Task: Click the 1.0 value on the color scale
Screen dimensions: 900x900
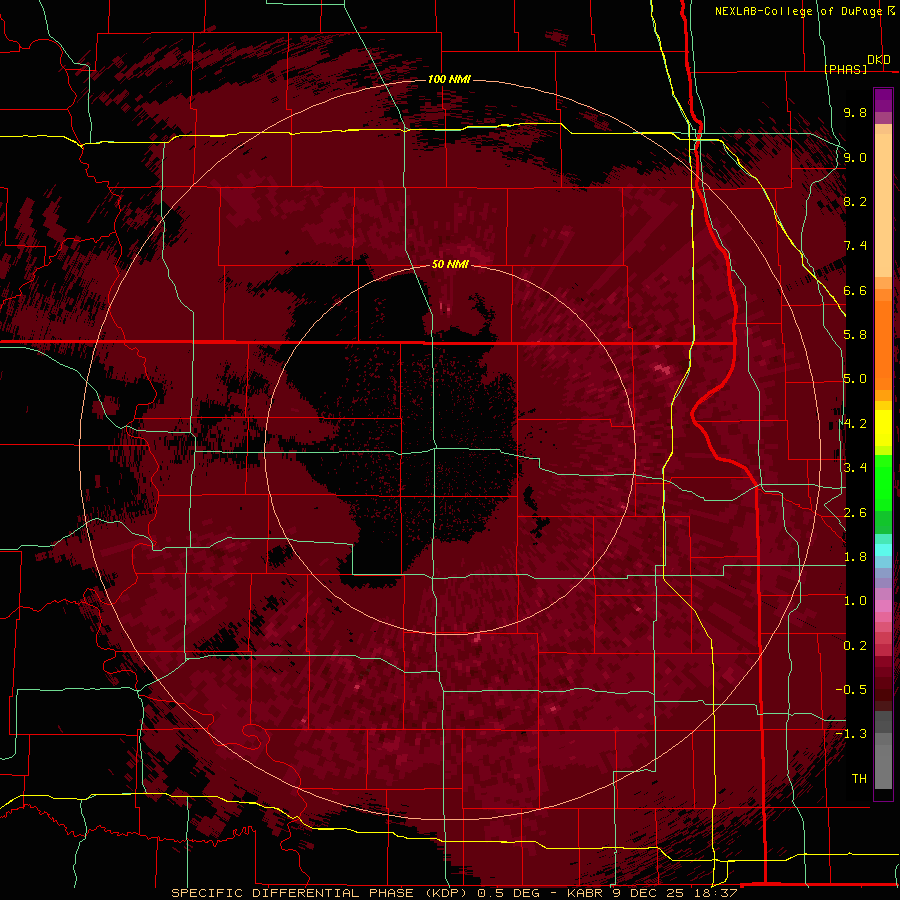Action: point(855,601)
